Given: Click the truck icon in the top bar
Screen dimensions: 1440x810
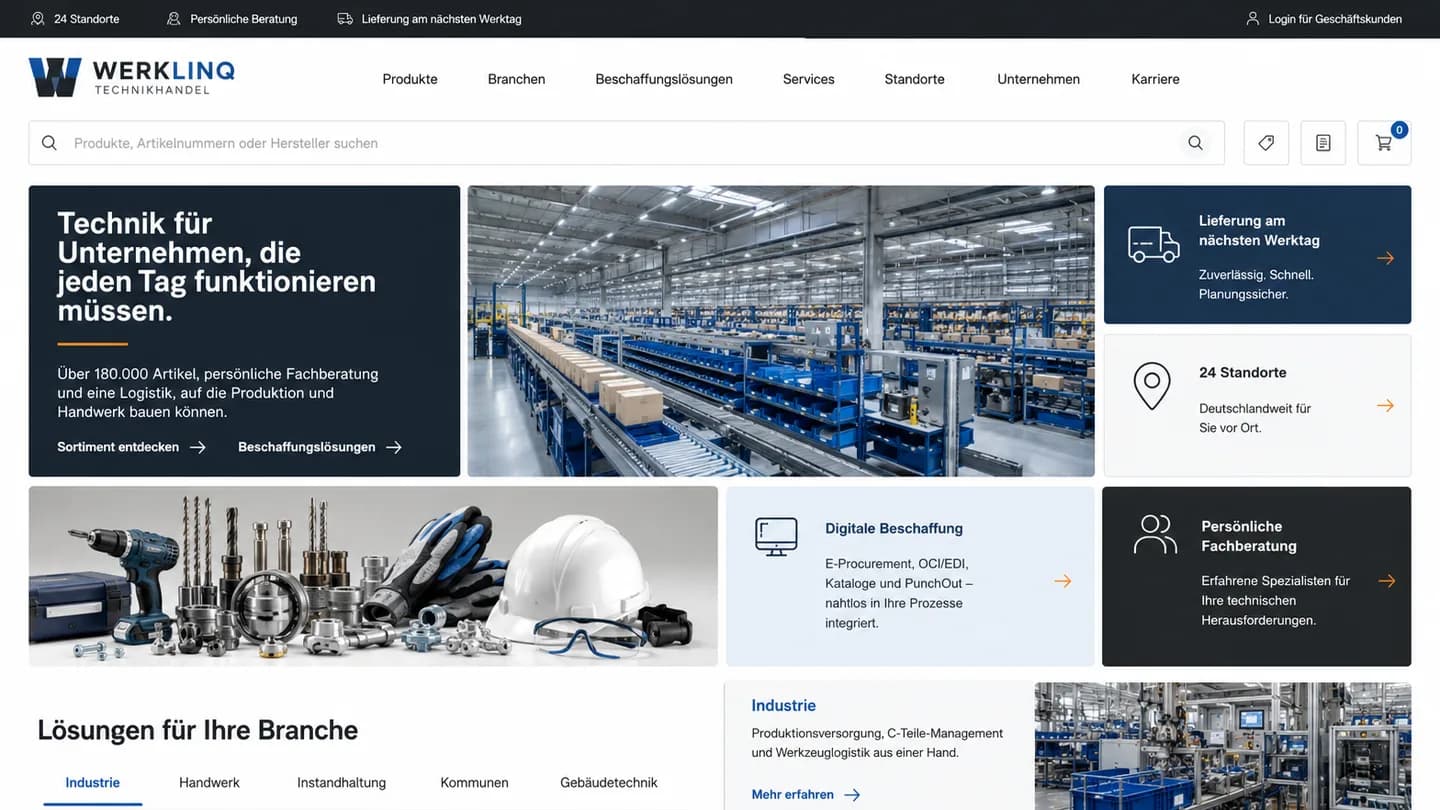Looking at the screenshot, I should coord(345,19).
